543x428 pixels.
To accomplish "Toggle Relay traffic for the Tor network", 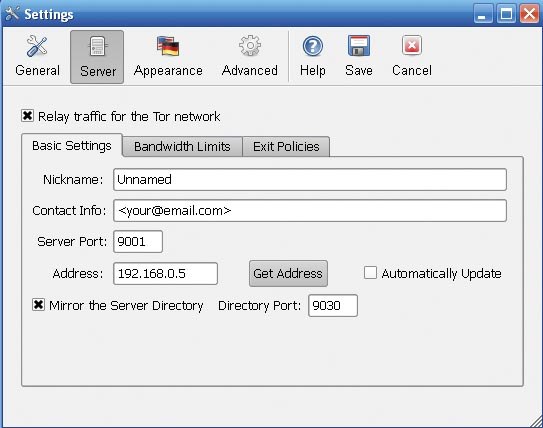I will coord(27,116).
